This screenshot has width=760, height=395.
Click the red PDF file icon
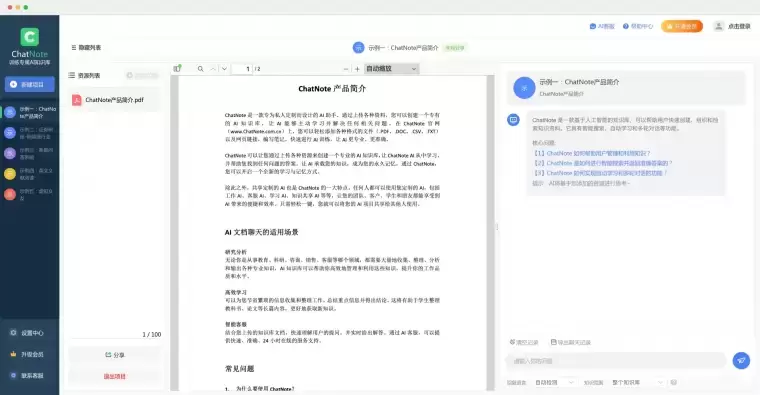77,100
